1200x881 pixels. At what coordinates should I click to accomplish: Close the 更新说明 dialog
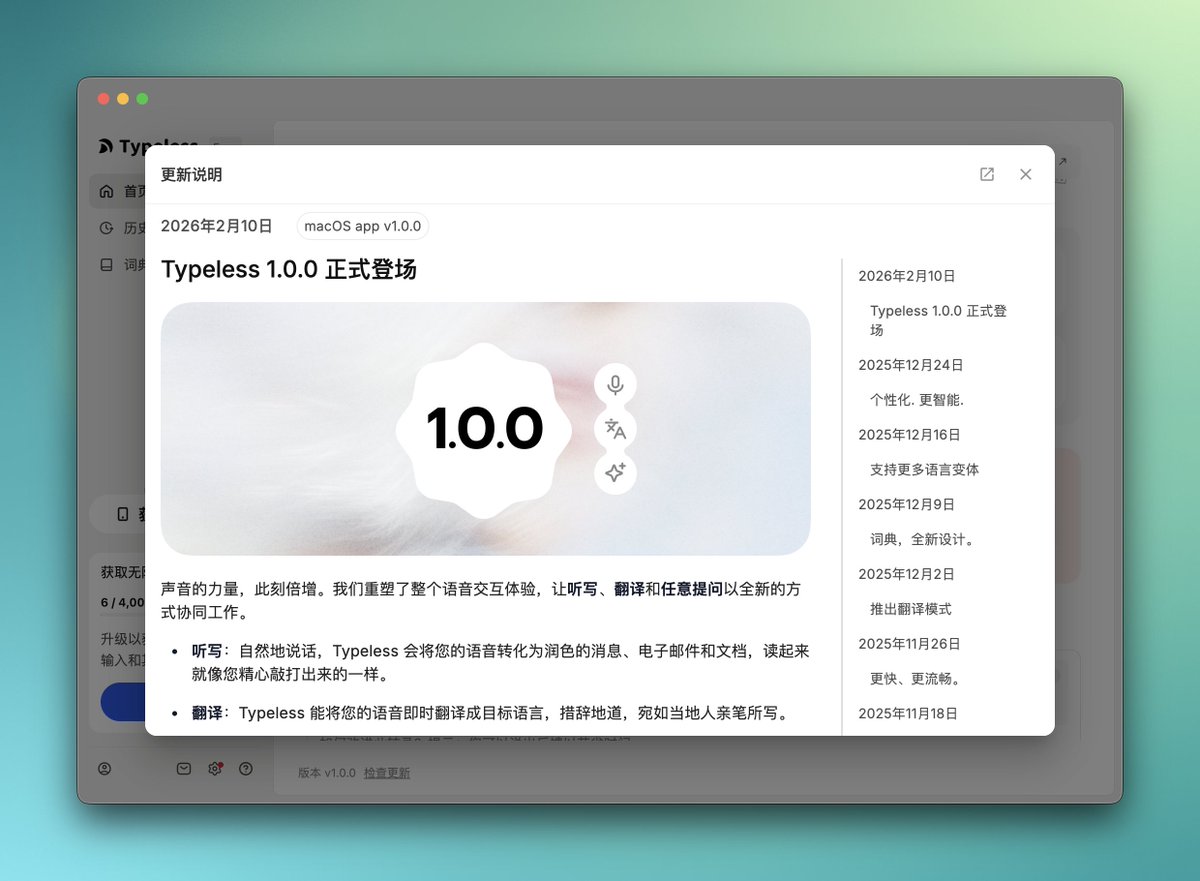[1025, 174]
